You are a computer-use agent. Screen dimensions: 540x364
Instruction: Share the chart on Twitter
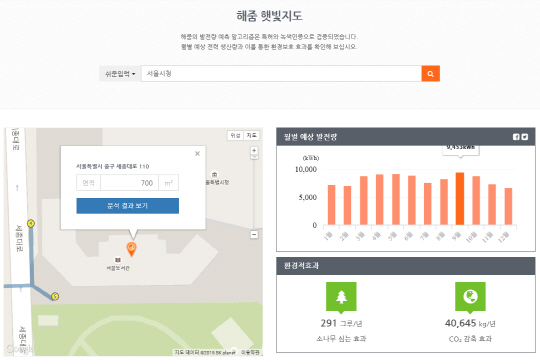tap(525, 137)
